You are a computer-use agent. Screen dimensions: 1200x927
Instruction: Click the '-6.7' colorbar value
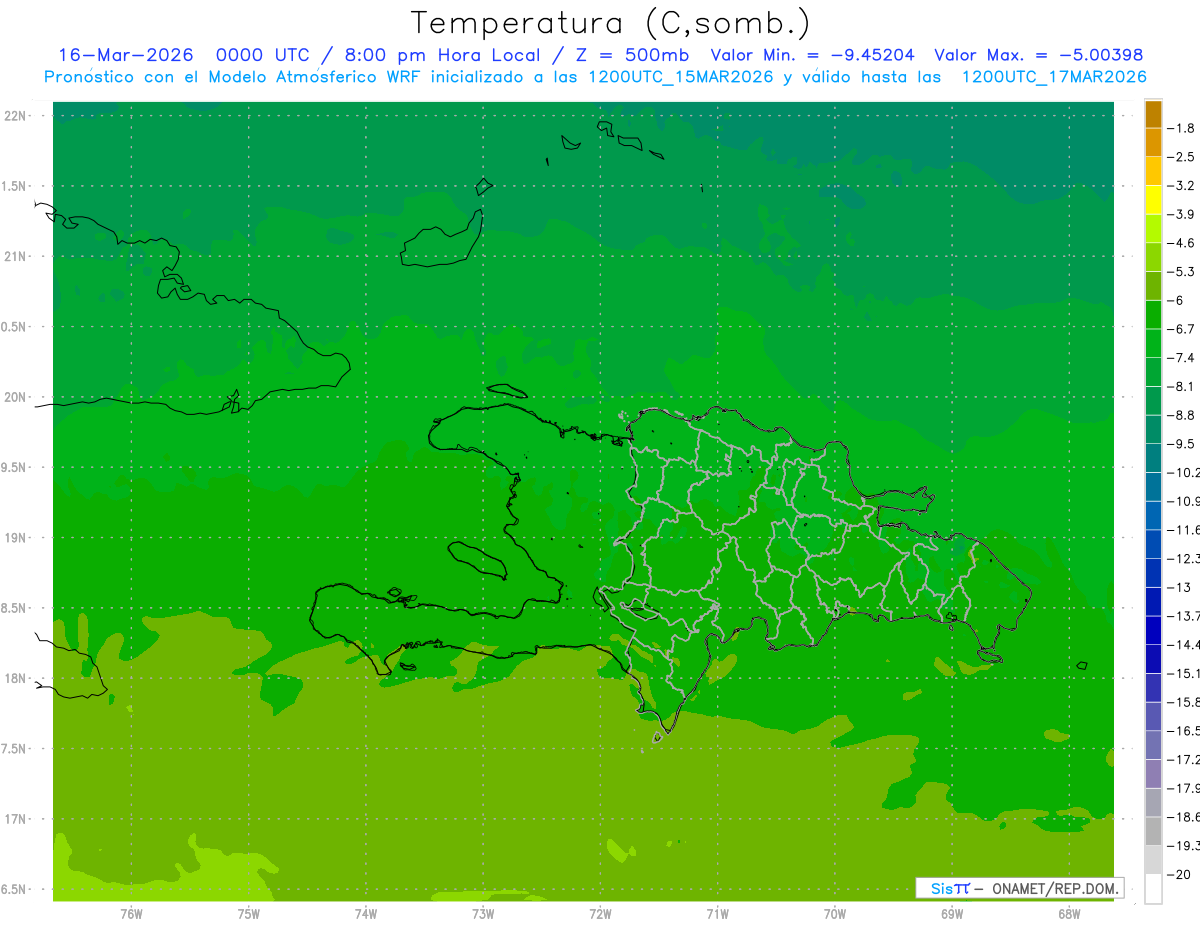point(1181,329)
